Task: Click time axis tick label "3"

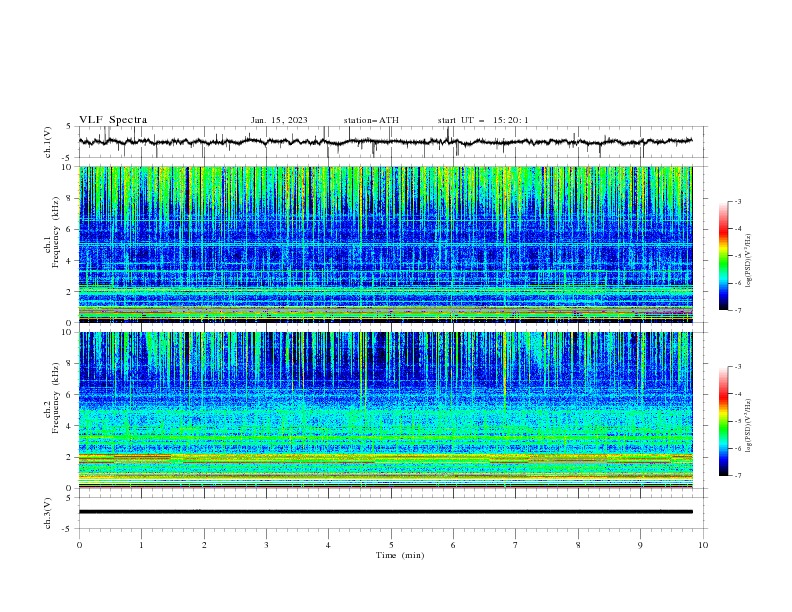Action: (267, 545)
